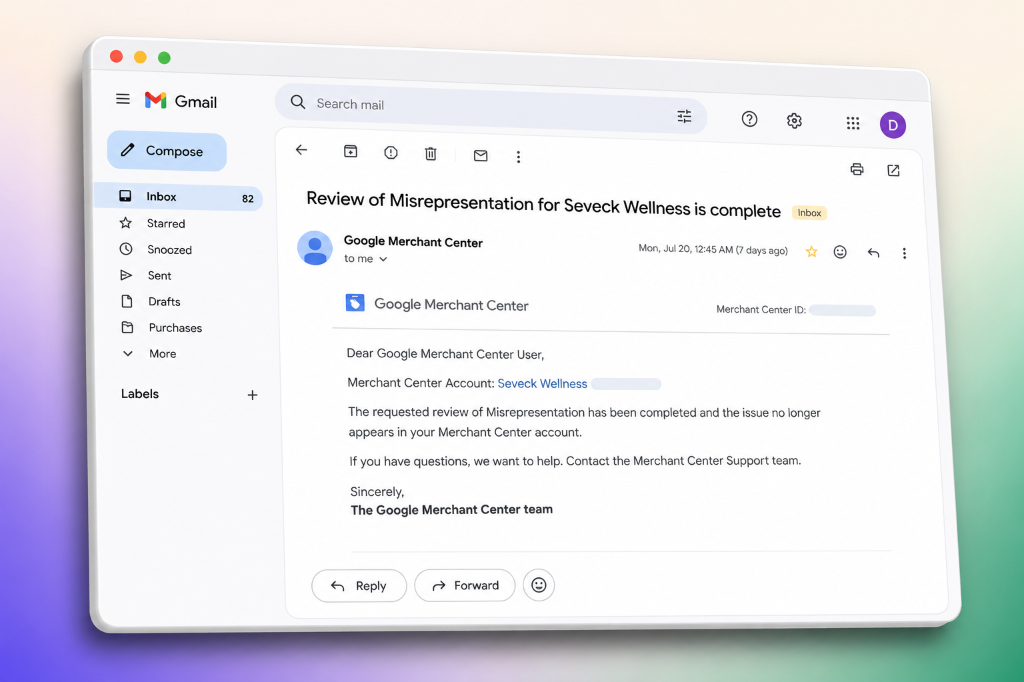Click the yellow minimize window button
Image resolution: width=1024 pixels, height=682 pixels.
(140, 57)
